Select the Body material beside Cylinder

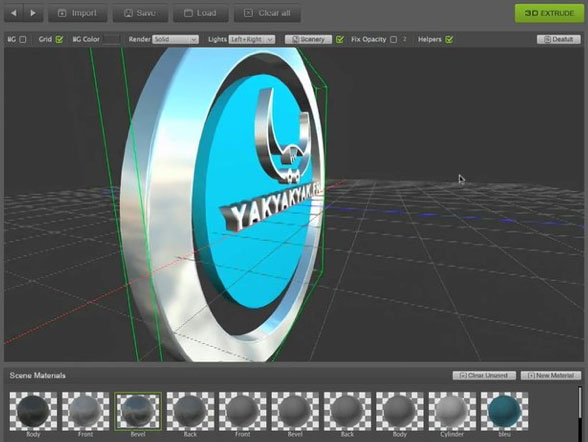(399, 411)
